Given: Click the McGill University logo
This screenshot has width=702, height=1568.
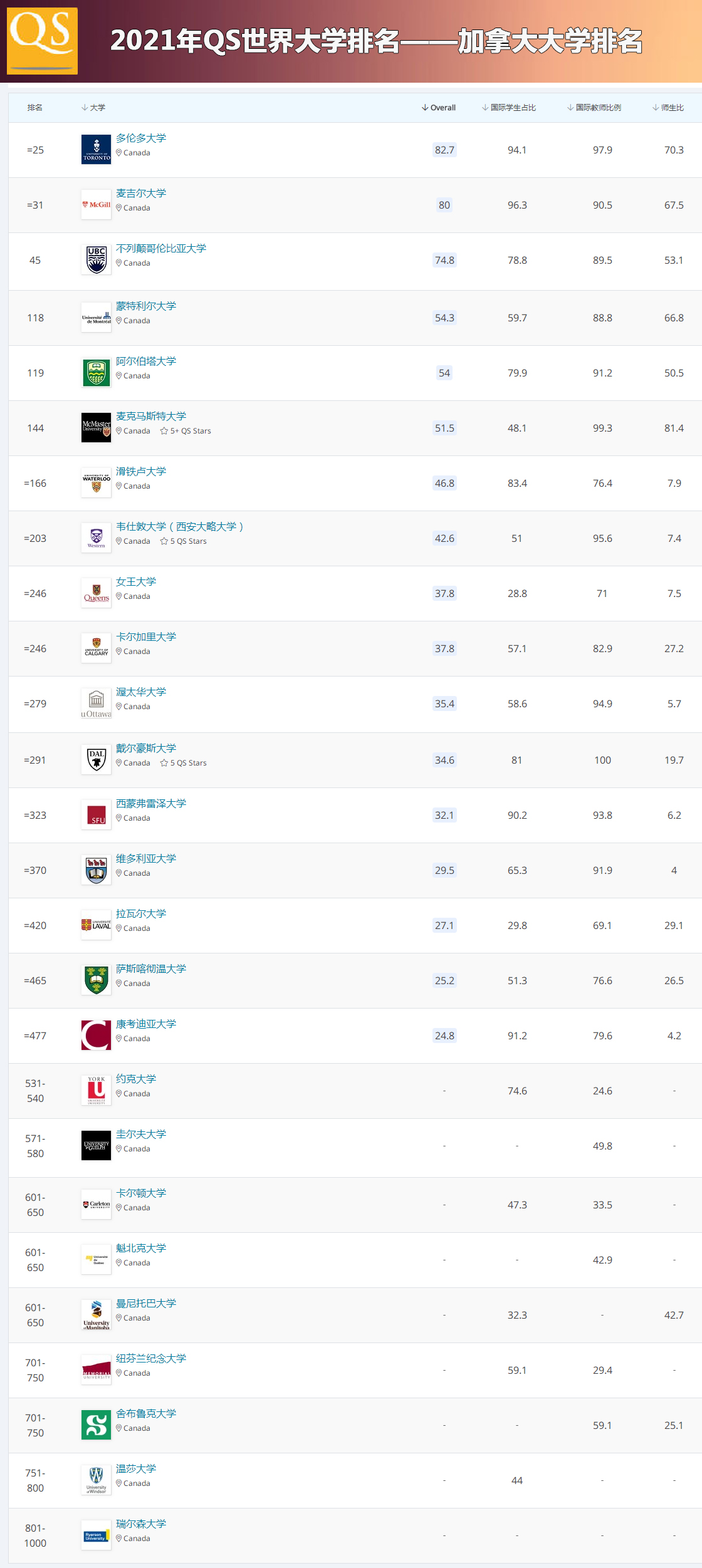Looking at the screenshot, I should (96, 205).
